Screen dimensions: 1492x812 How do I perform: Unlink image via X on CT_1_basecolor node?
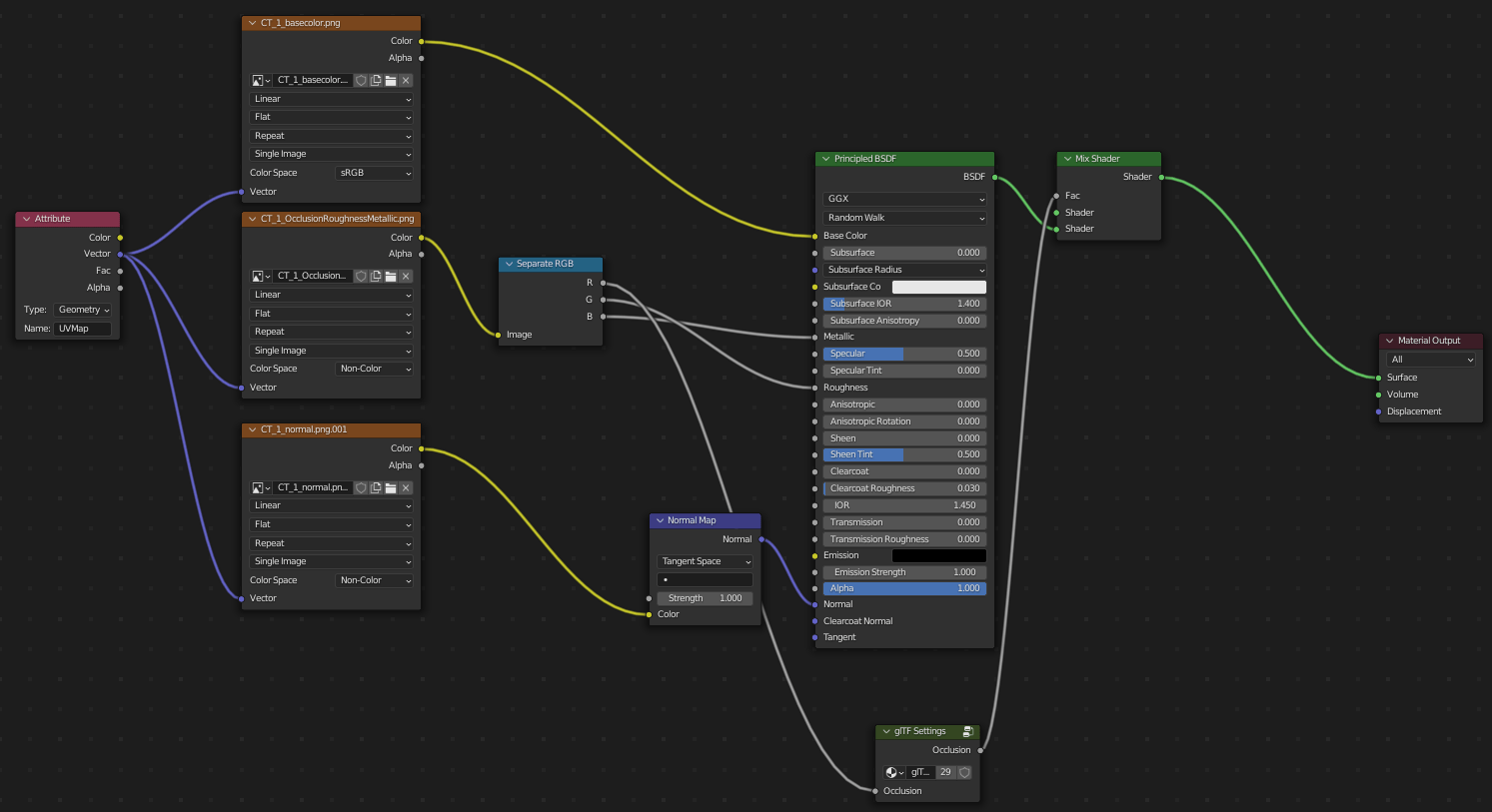click(406, 80)
